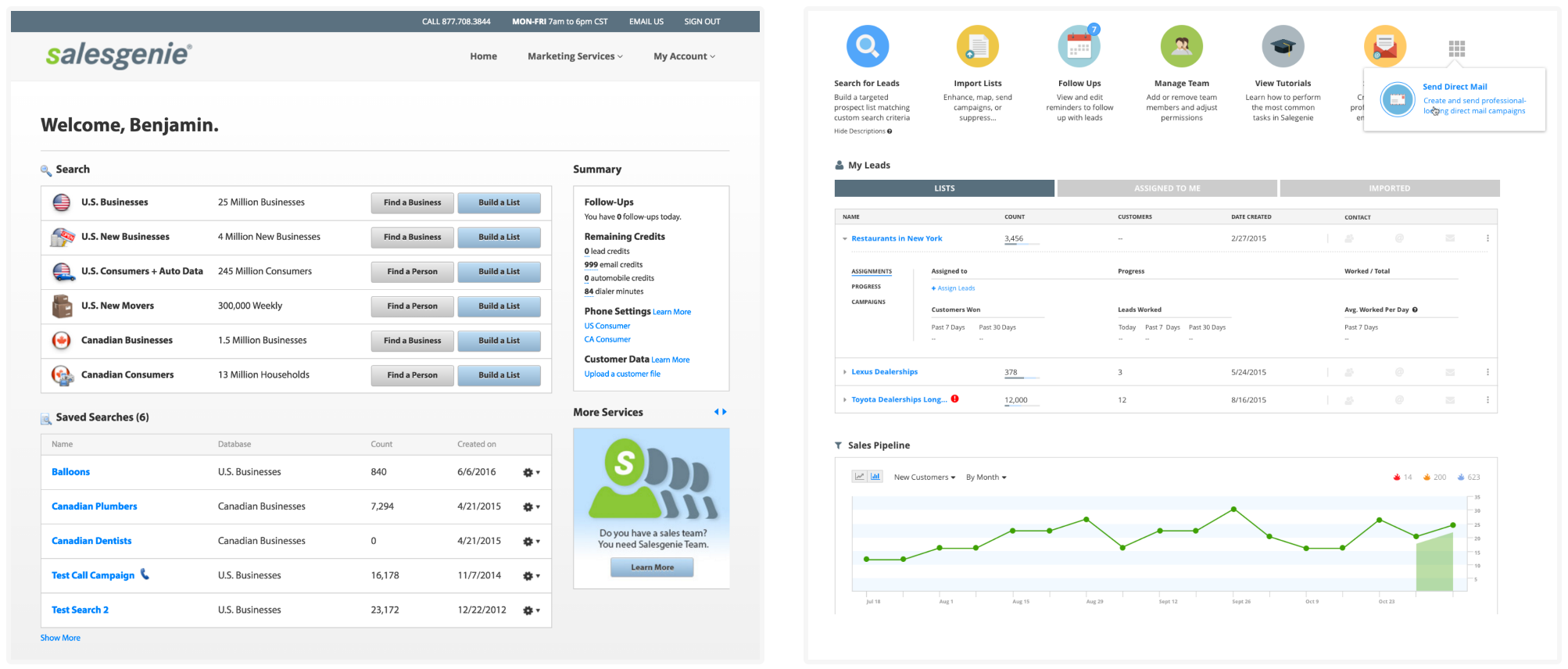This screenshot has width=1568, height=669.
Task: Click the Sept 26 peak data point in chart
Action: point(1233,509)
